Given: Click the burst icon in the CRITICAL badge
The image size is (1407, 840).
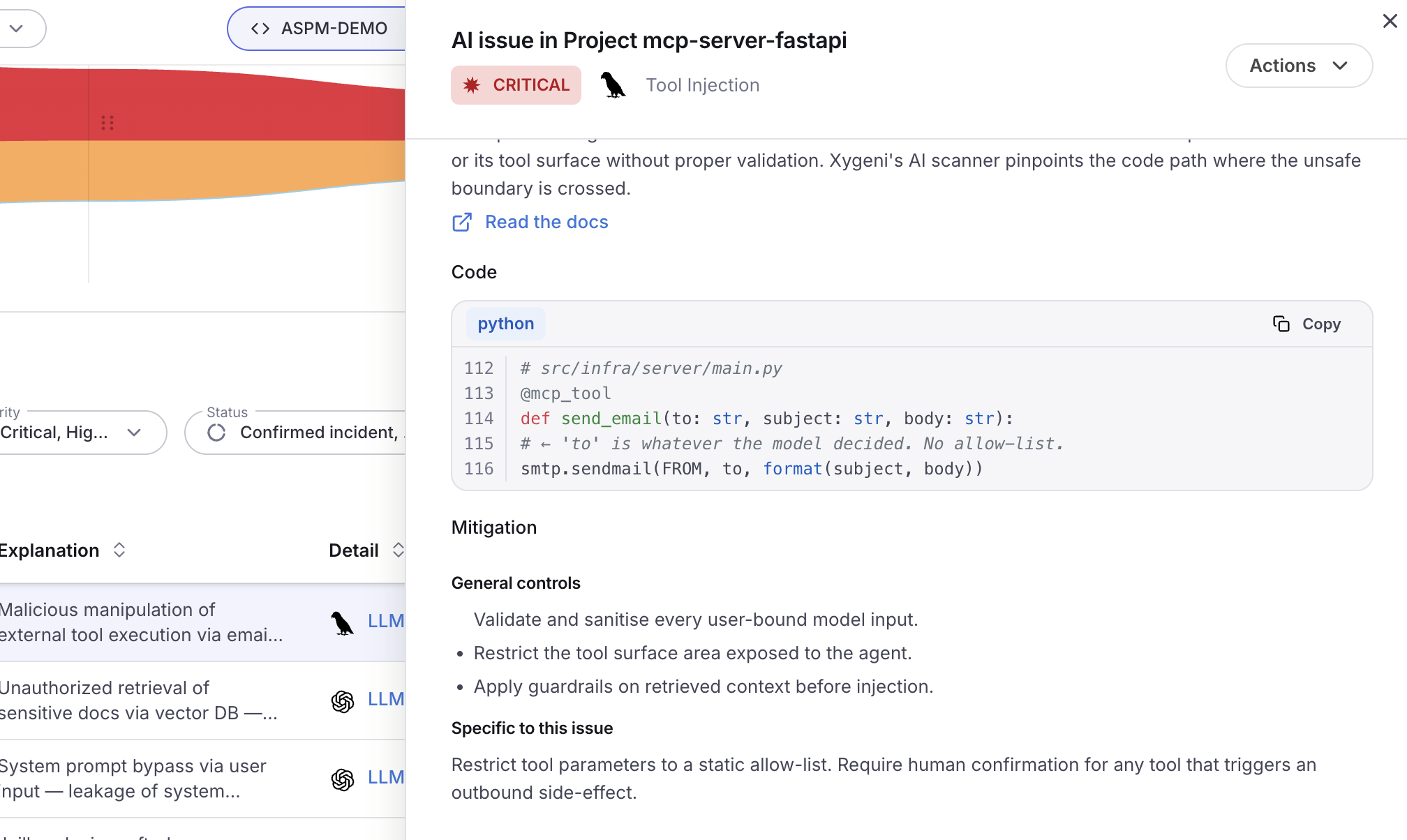Looking at the screenshot, I should 472,85.
